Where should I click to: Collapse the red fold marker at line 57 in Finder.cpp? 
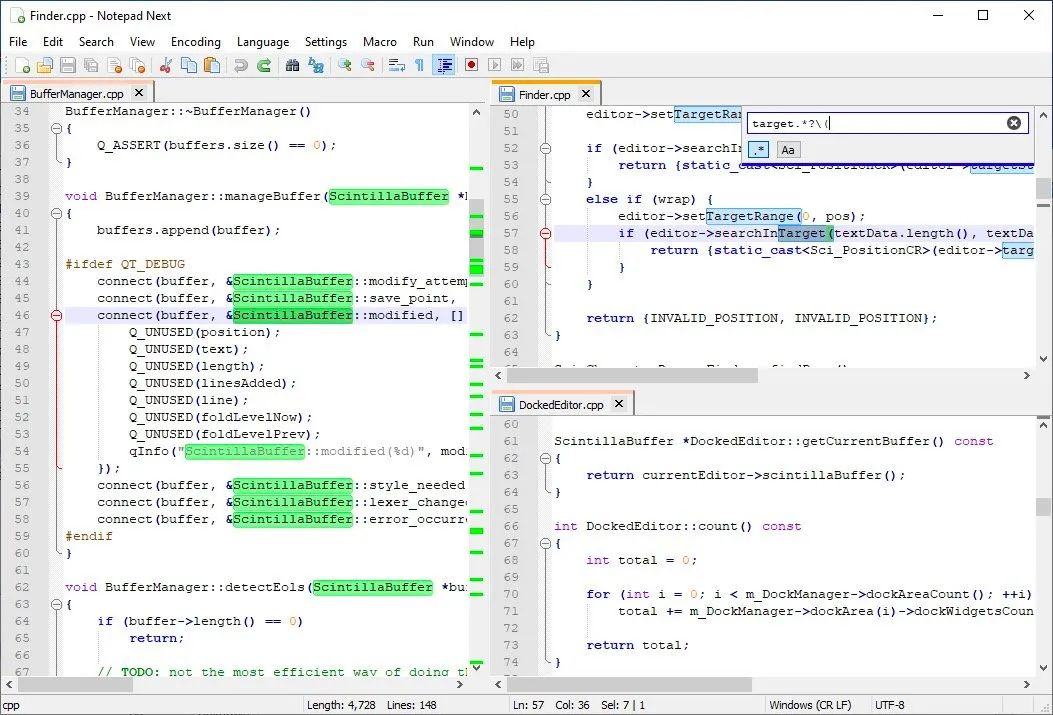(546, 234)
